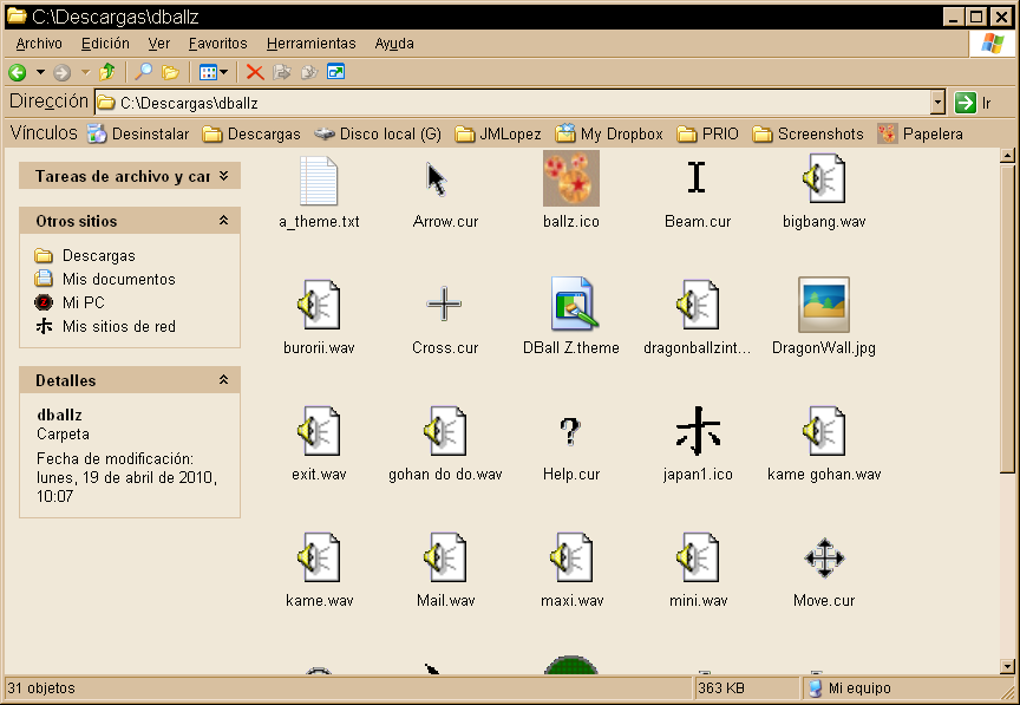Select the mini.wav sound file
The height and width of the screenshot is (705, 1020).
pos(698,570)
